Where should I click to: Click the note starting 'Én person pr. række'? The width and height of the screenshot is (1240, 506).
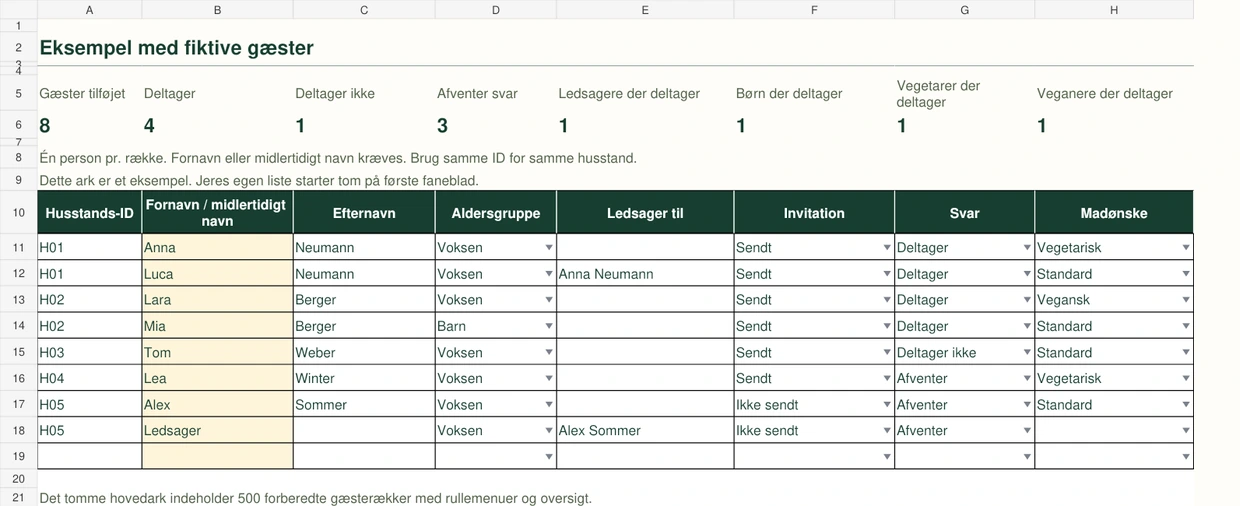[x=338, y=158]
